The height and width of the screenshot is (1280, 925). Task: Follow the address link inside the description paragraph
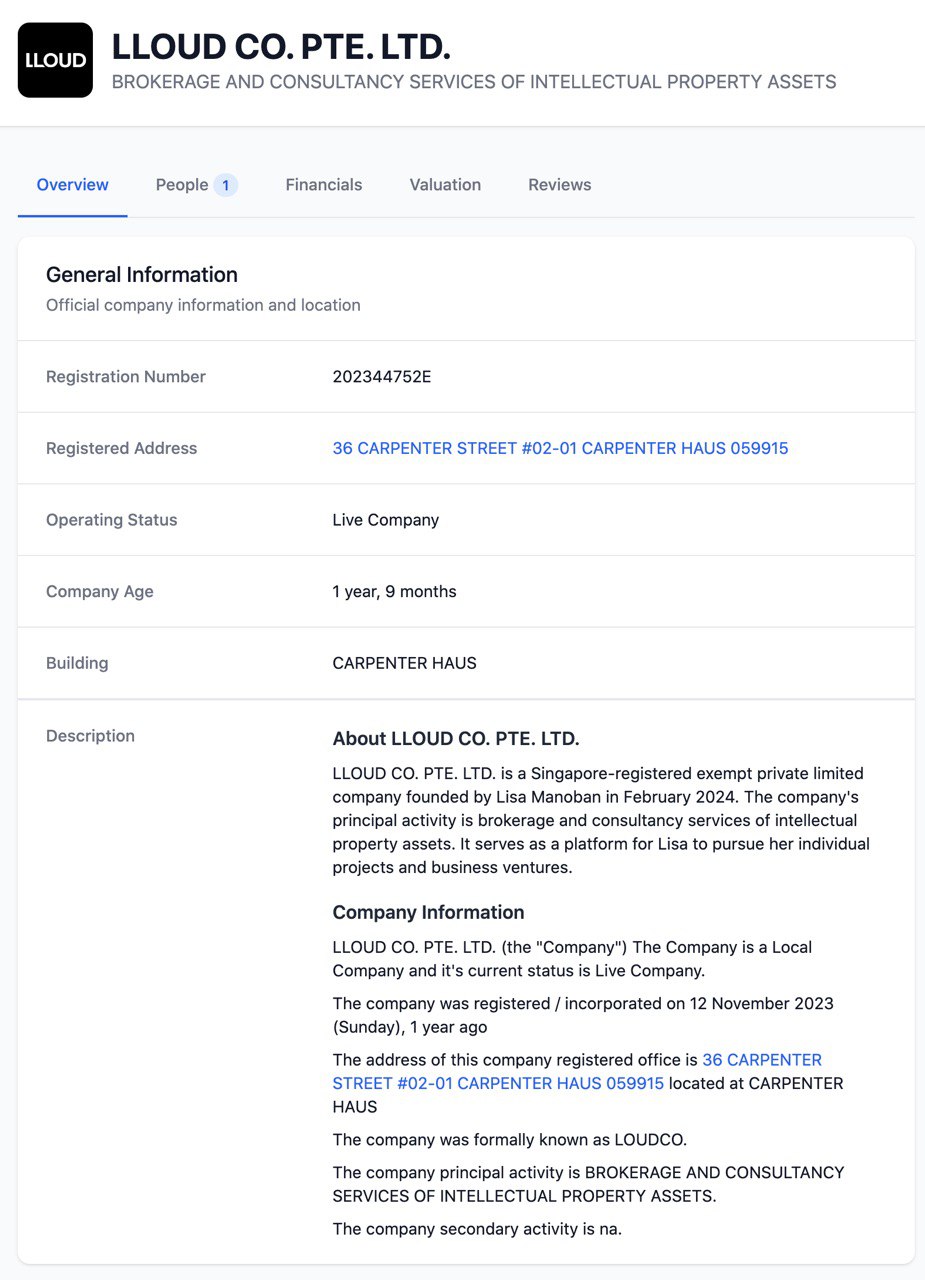[577, 1072]
